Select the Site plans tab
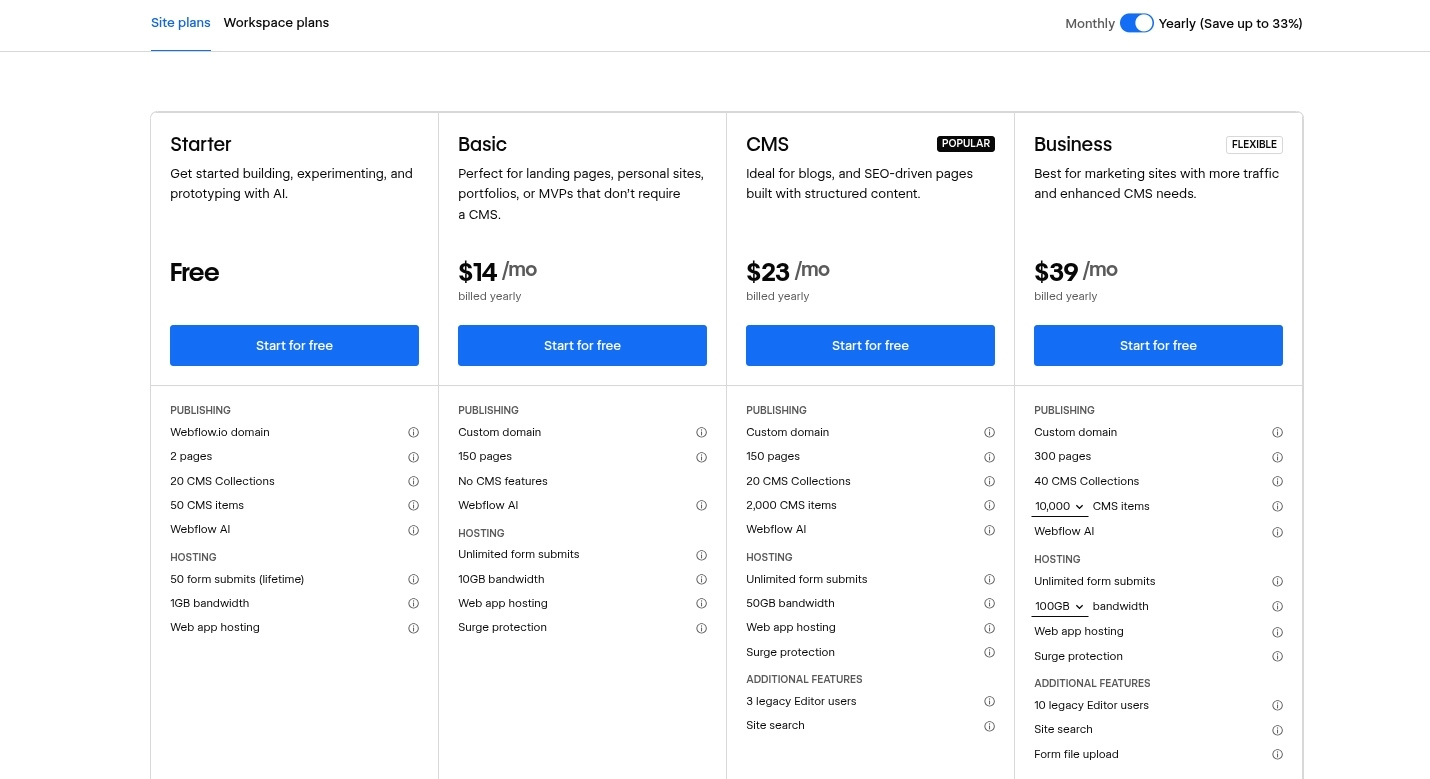Image resolution: width=1430 pixels, height=779 pixels. pos(180,22)
